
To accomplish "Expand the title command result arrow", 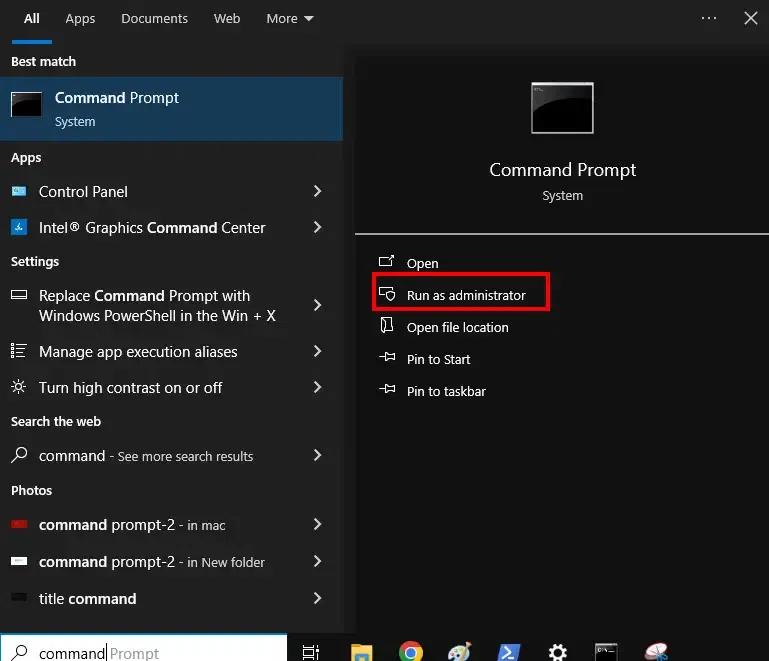I will click(317, 598).
